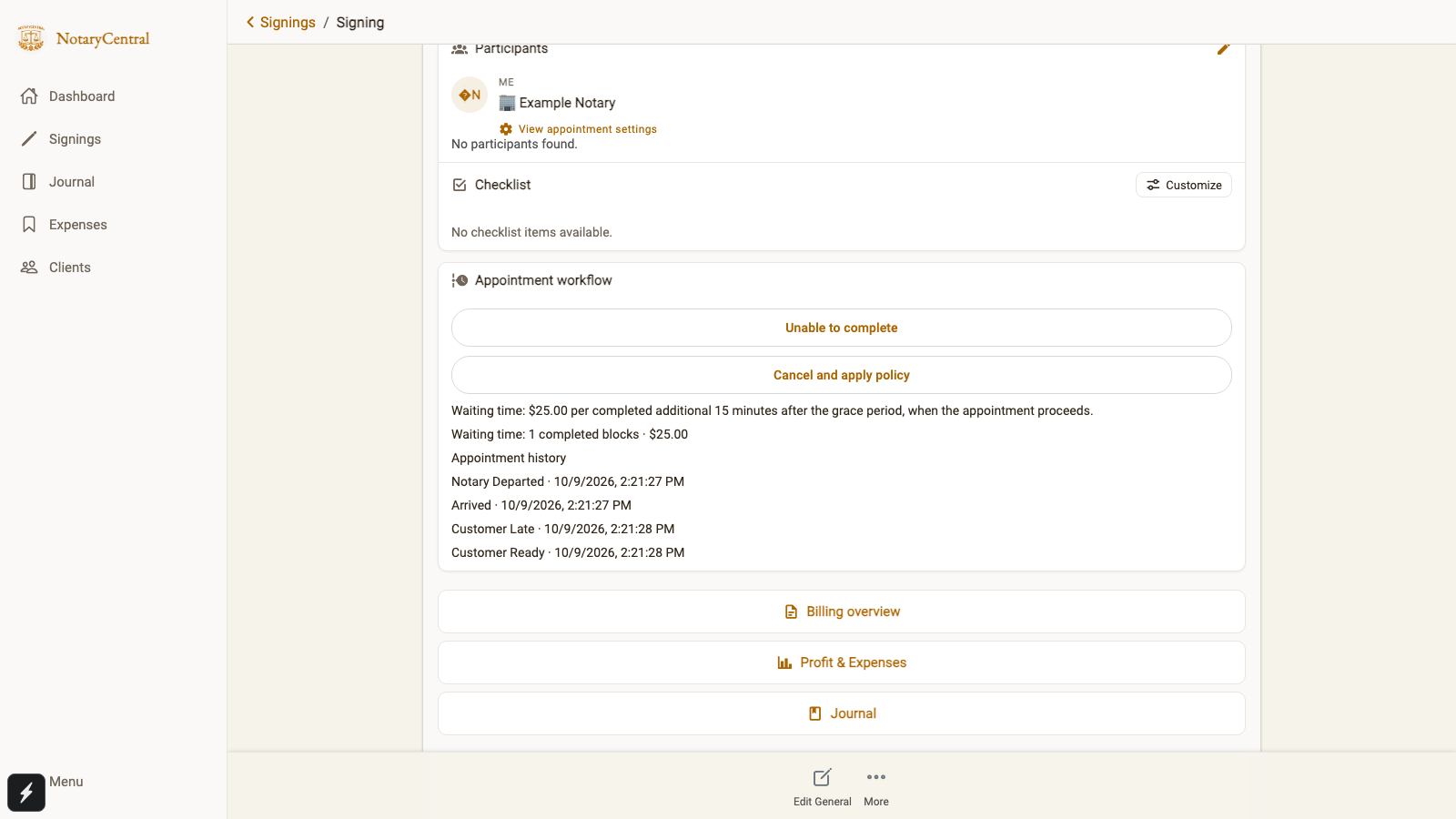
Task: Click the Dashboard home icon
Action: pyautogui.click(x=29, y=96)
